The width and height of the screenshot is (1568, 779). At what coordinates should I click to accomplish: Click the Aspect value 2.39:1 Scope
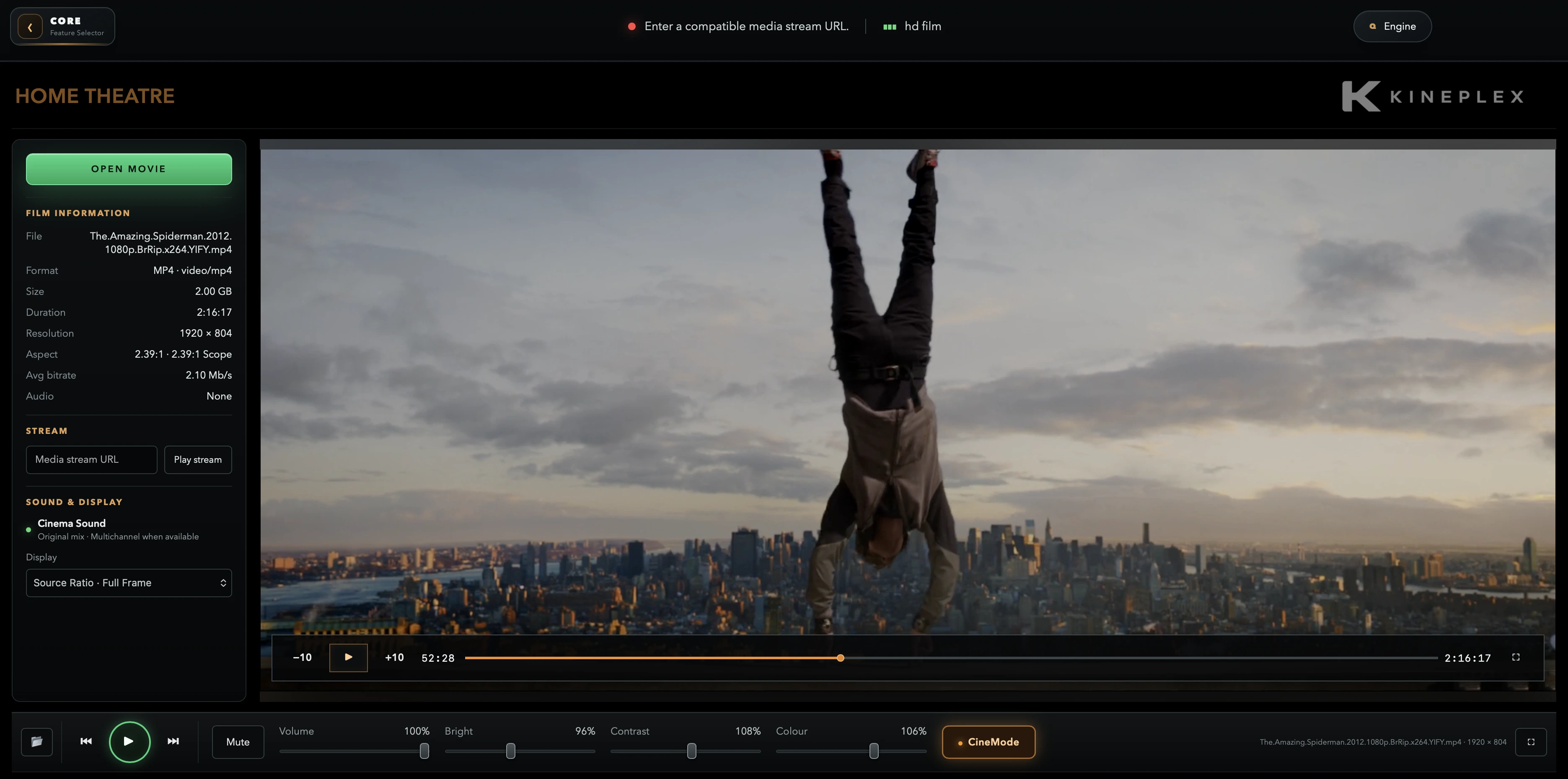pos(183,354)
